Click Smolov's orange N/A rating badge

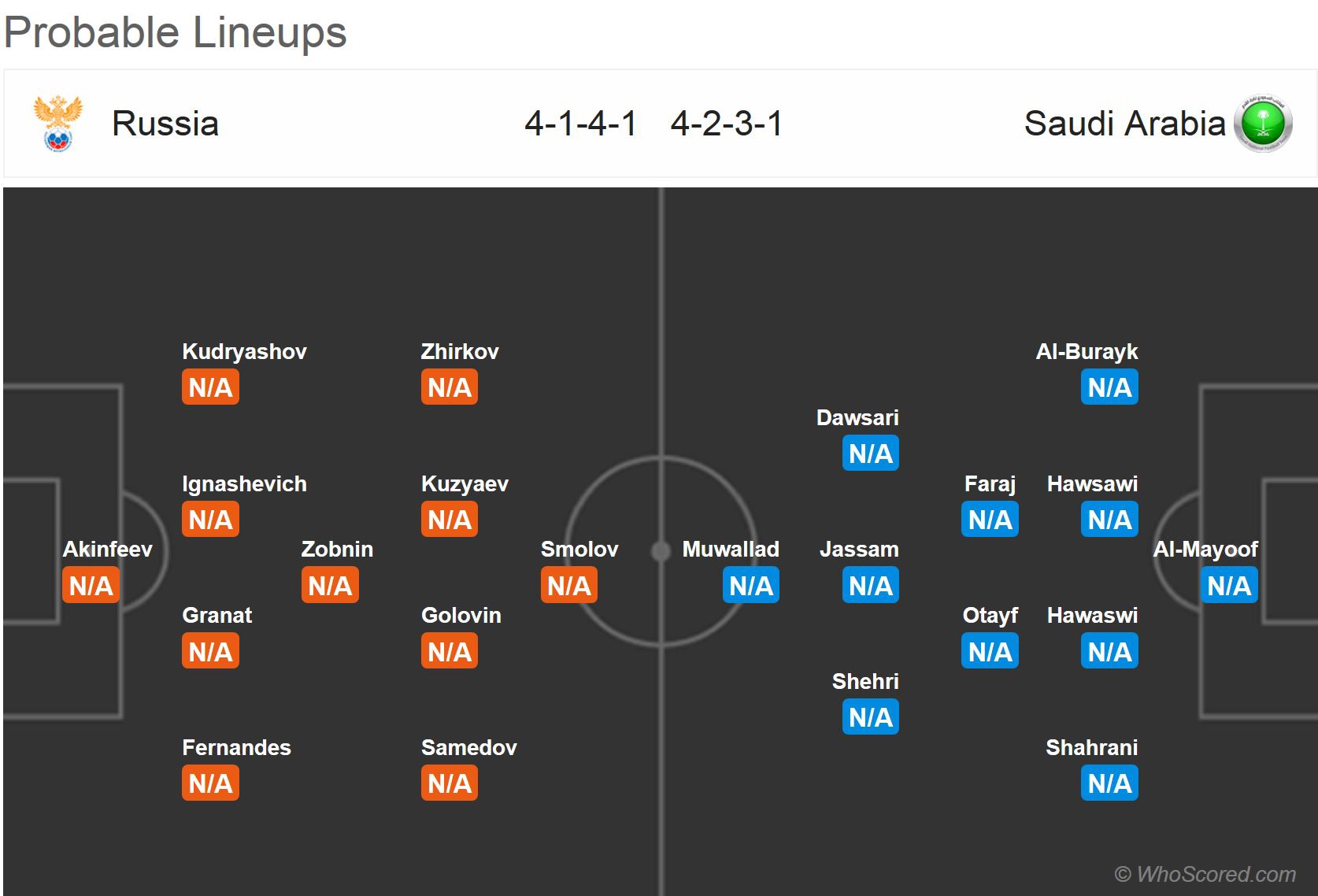pyautogui.click(x=568, y=586)
